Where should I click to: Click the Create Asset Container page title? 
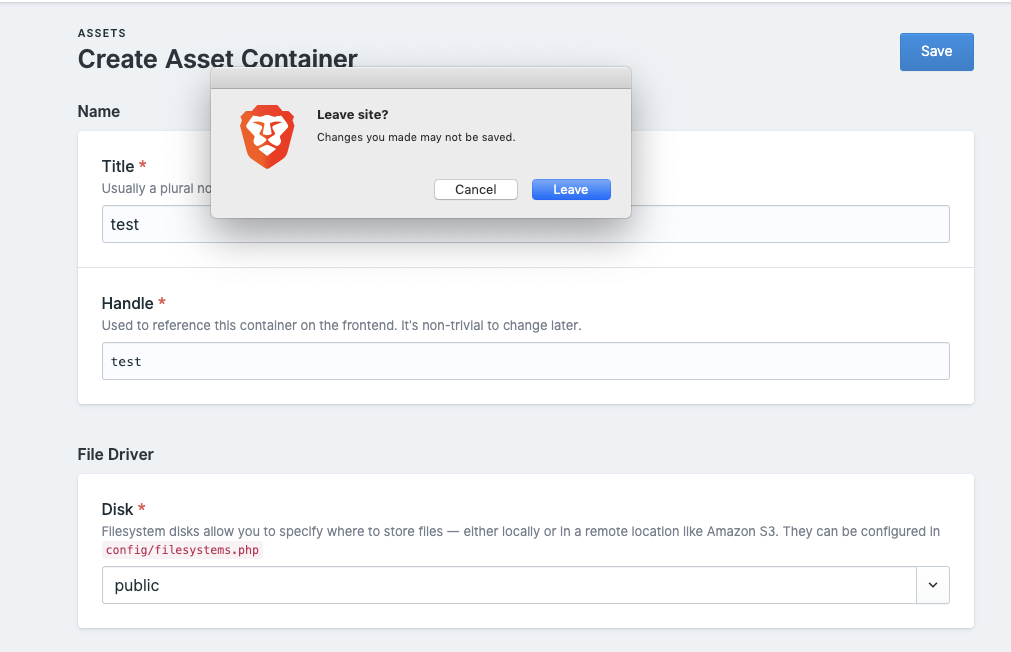pos(216,59)
